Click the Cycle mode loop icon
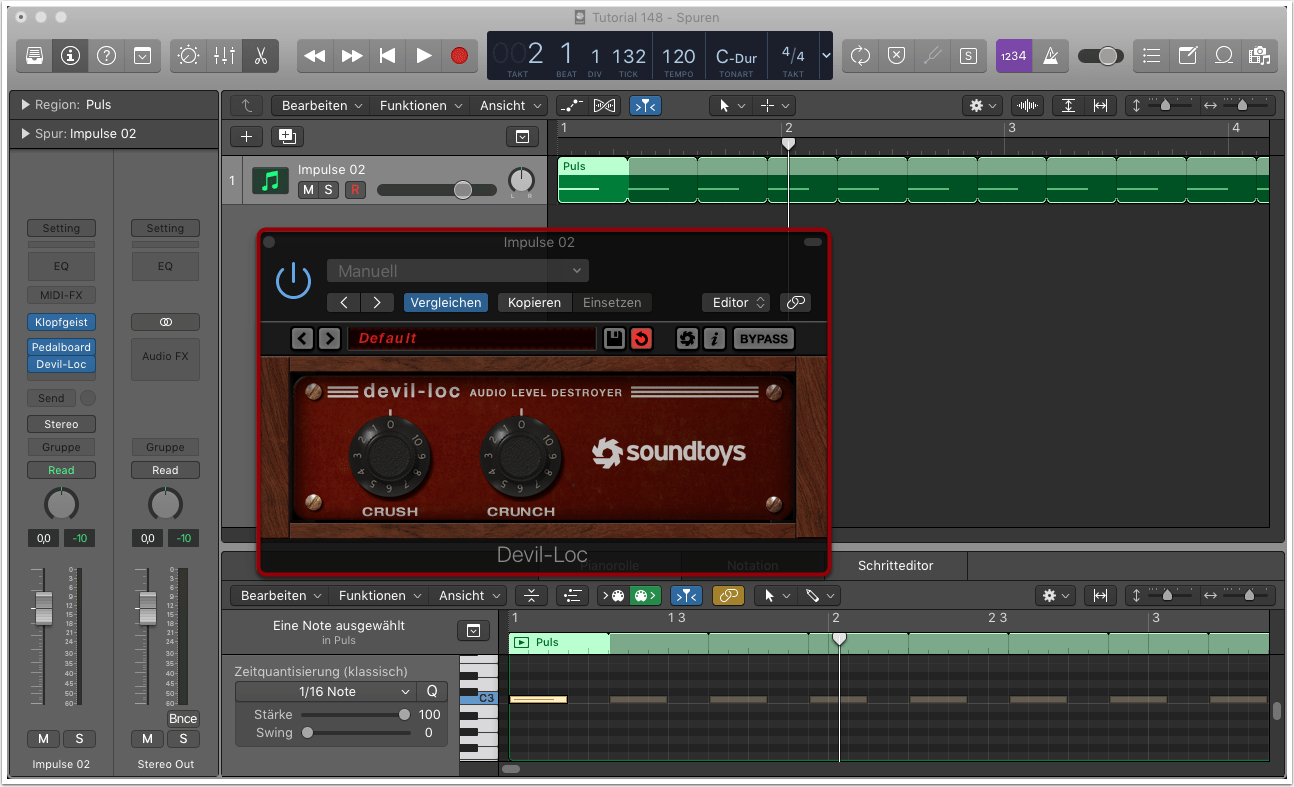The height and width of the screenshot is (787, 1294). 860,56
